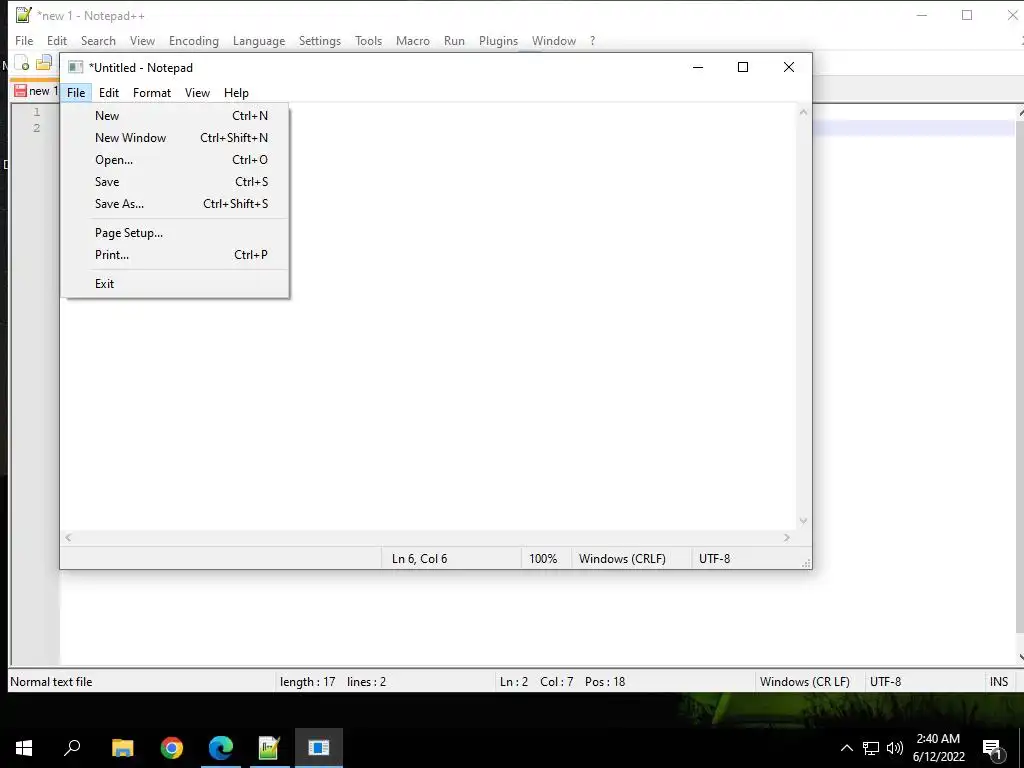Maximize the Notepad window
The width and height of the screenshot is (1024, 768).
tap(743, 67)
